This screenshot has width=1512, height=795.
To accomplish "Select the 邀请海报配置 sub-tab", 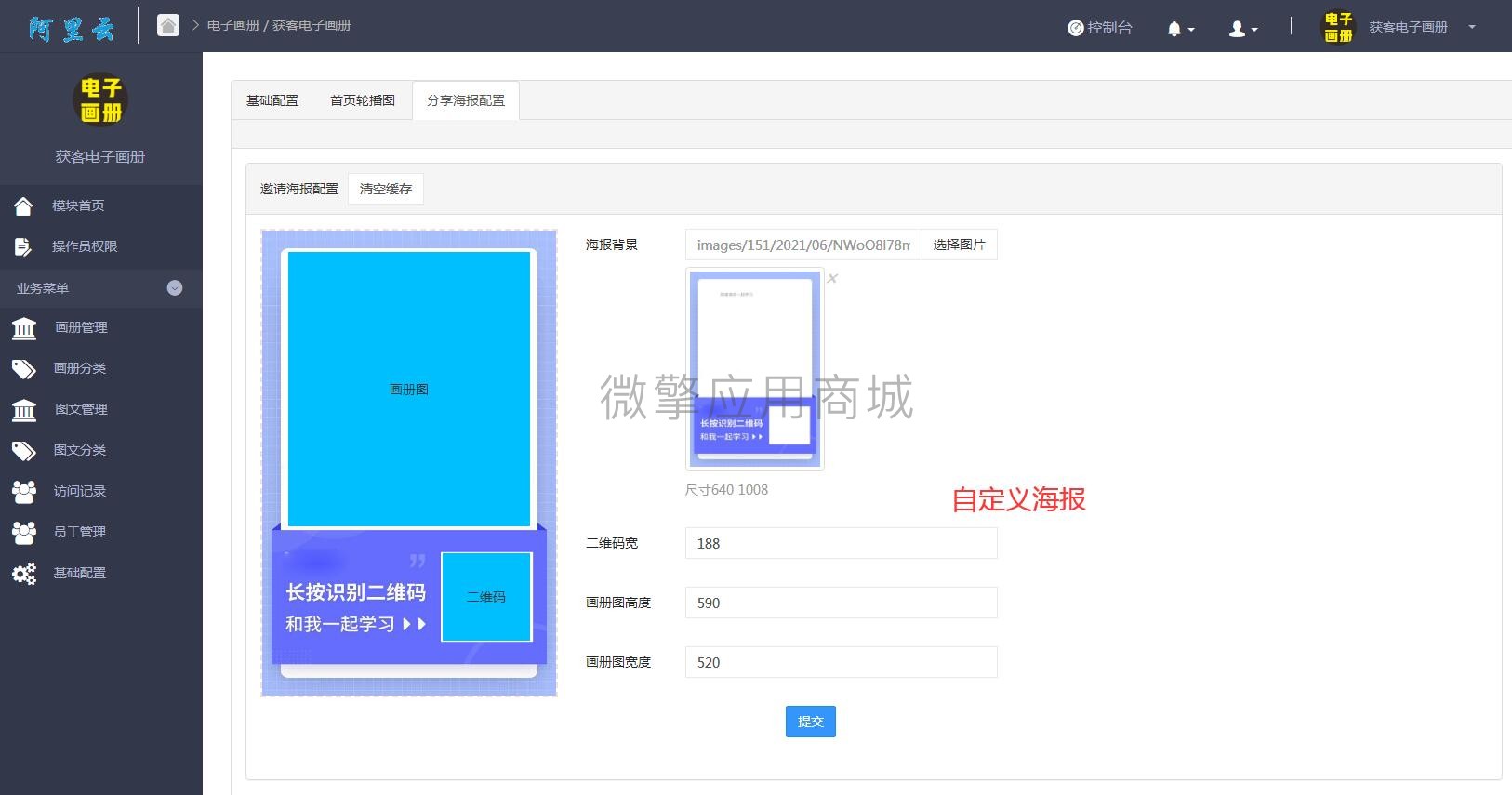I will (299, 189).
